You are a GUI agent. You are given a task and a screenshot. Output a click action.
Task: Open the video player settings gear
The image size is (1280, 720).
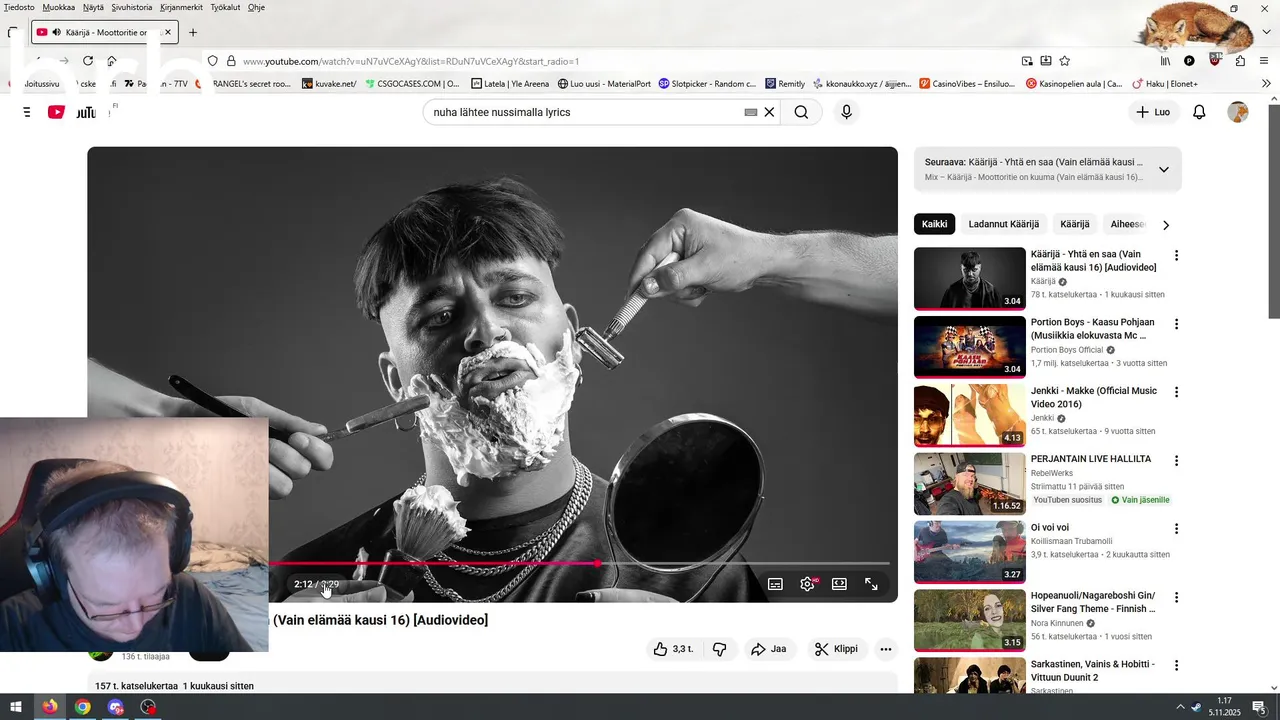(x=808, y=584)
